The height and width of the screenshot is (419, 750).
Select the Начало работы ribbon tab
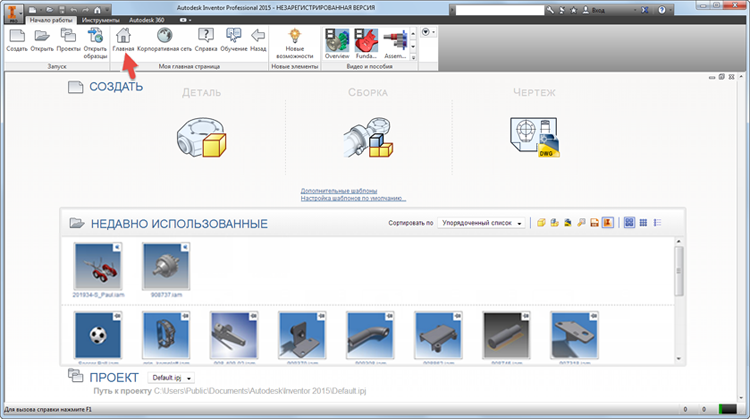[x=51, y=20]
